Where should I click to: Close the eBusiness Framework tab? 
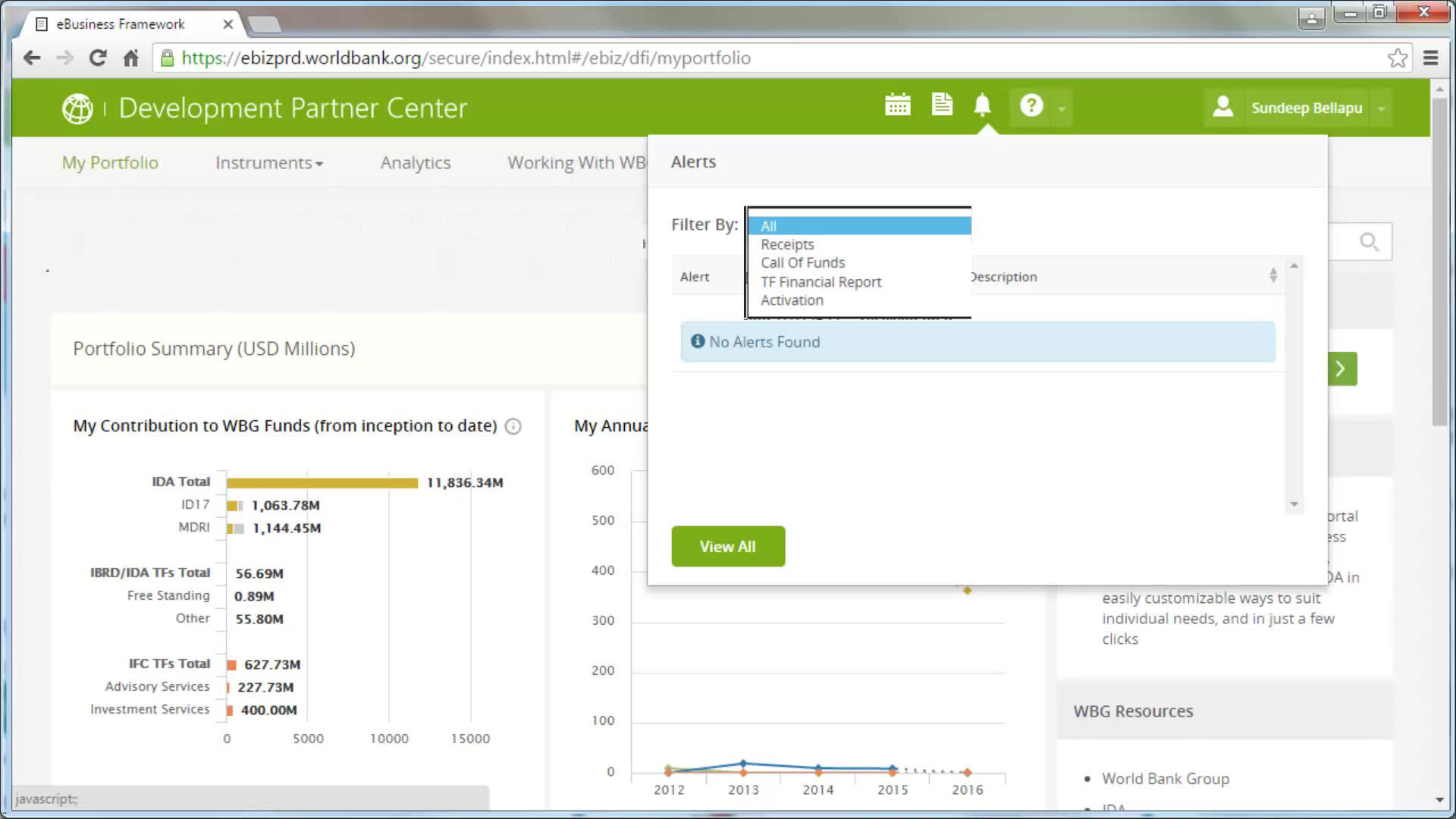pos(227,24)
